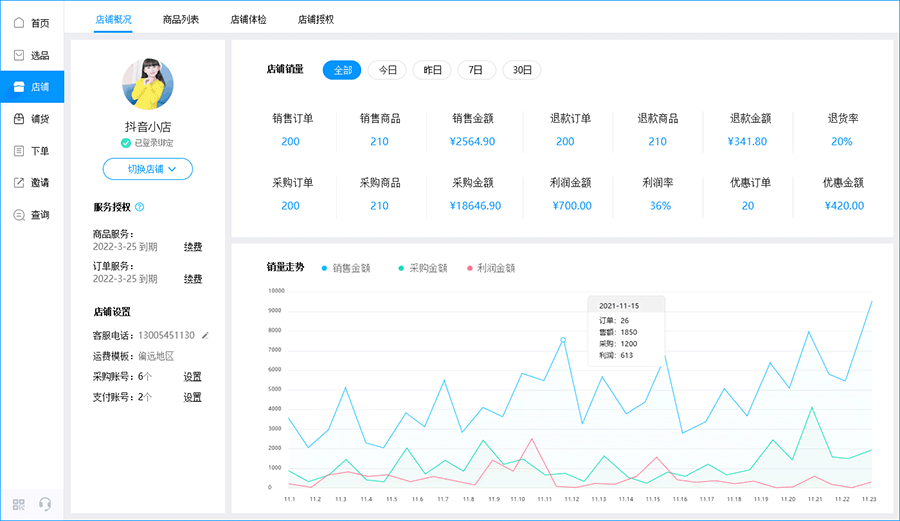Click 续费 link for 商品服务
The height and width of the screenshot is (521, 900).
[x=193, y=247]
